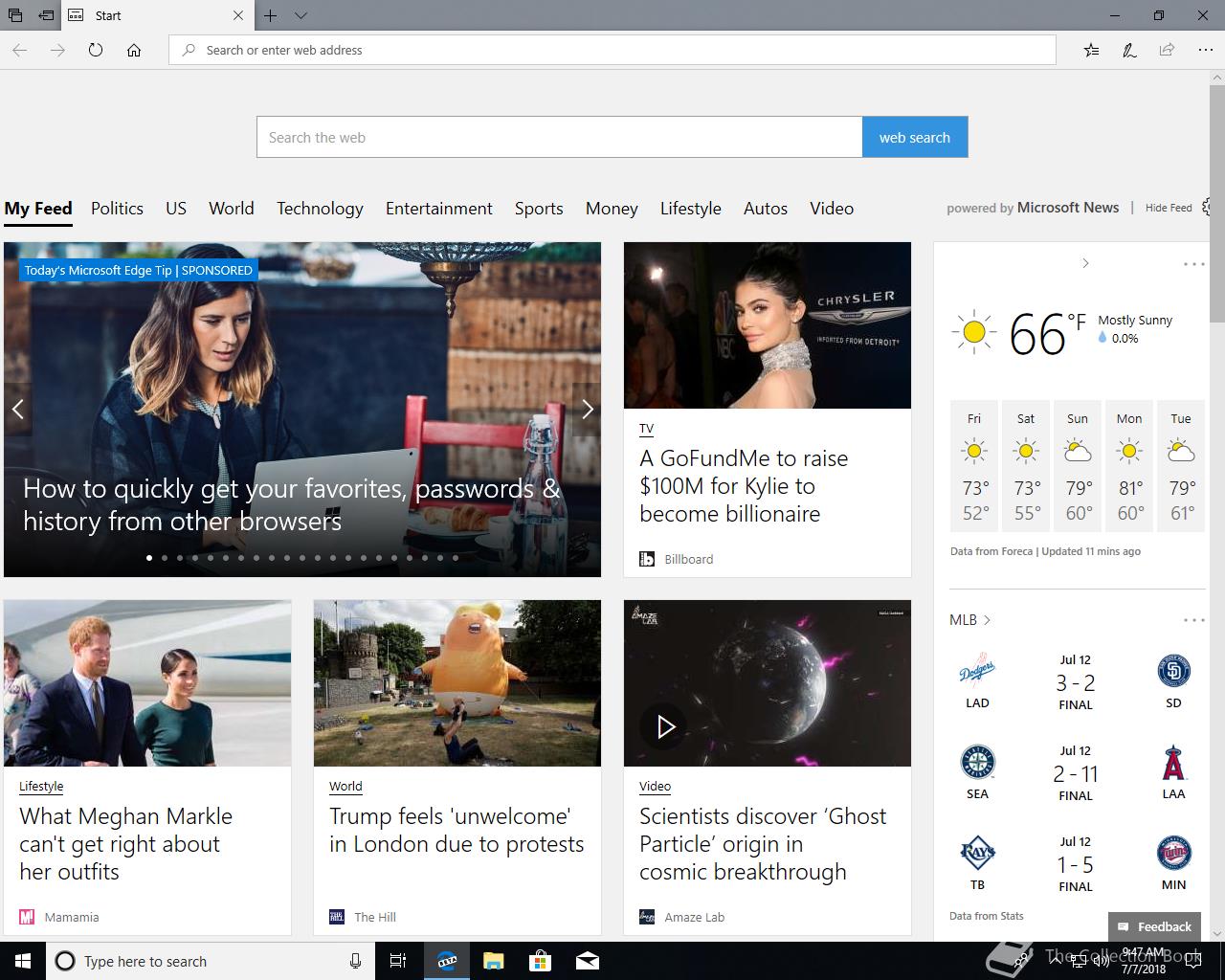The height and width of the screenshot is (980, 1225).
Task: Show previous carousel slide
Action: (x=17, y=410)
